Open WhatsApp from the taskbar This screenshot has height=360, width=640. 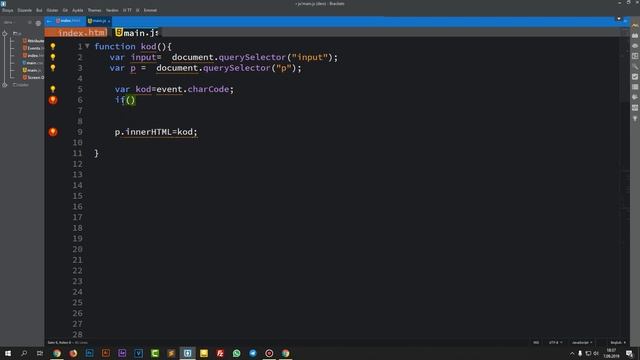[236, 353]
